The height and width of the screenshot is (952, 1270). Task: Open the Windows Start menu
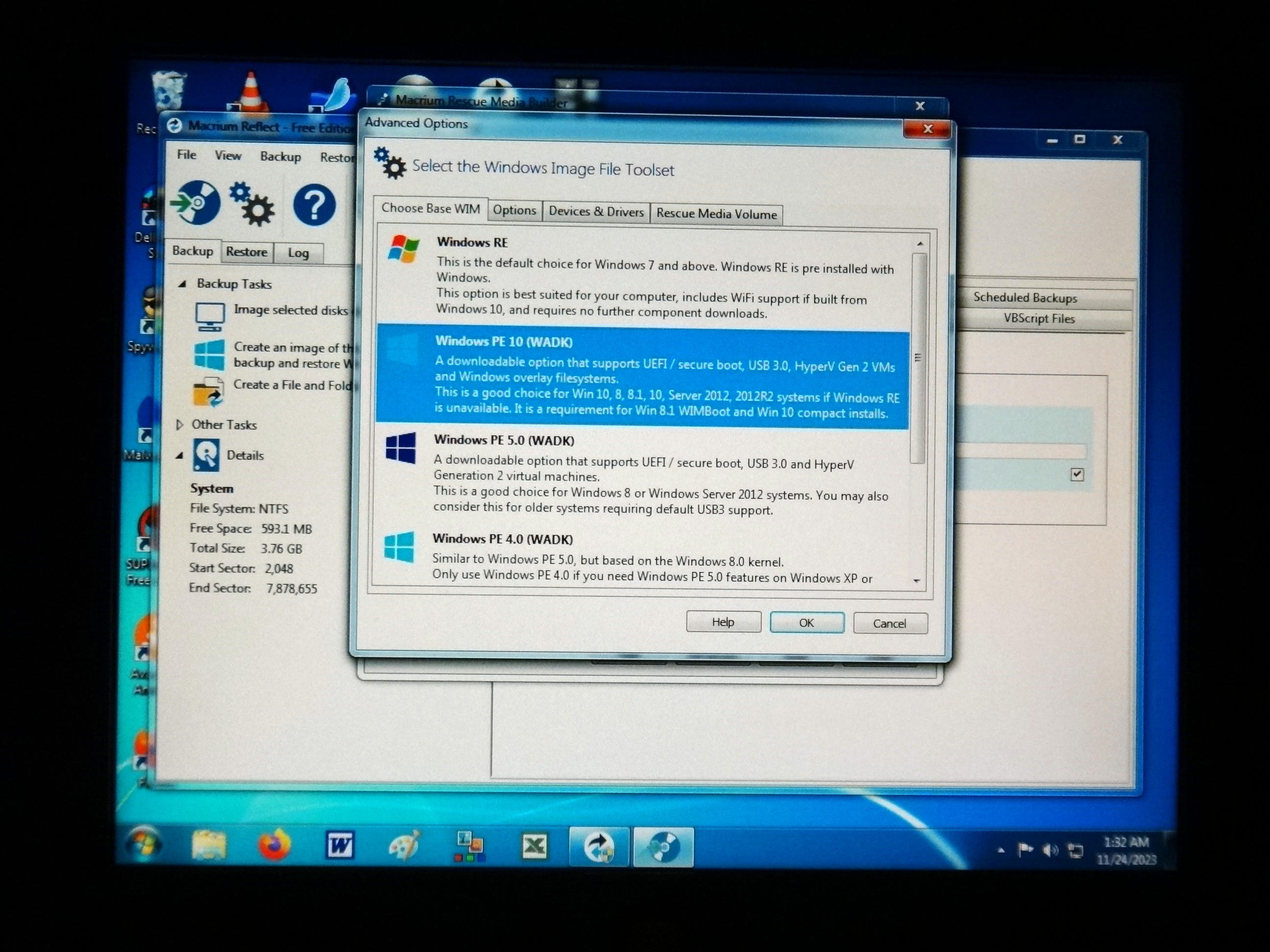pos(144,844)
